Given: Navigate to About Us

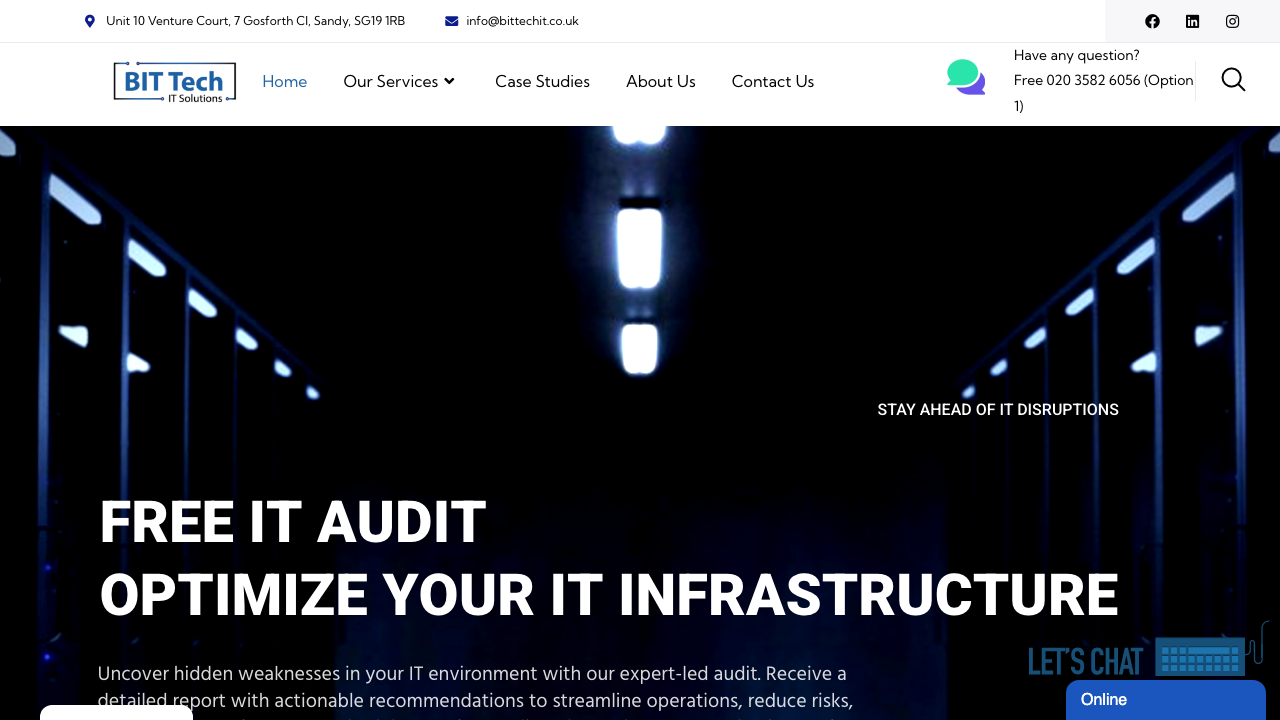Looking at the screenshot, I should click(x=660, y=82).
